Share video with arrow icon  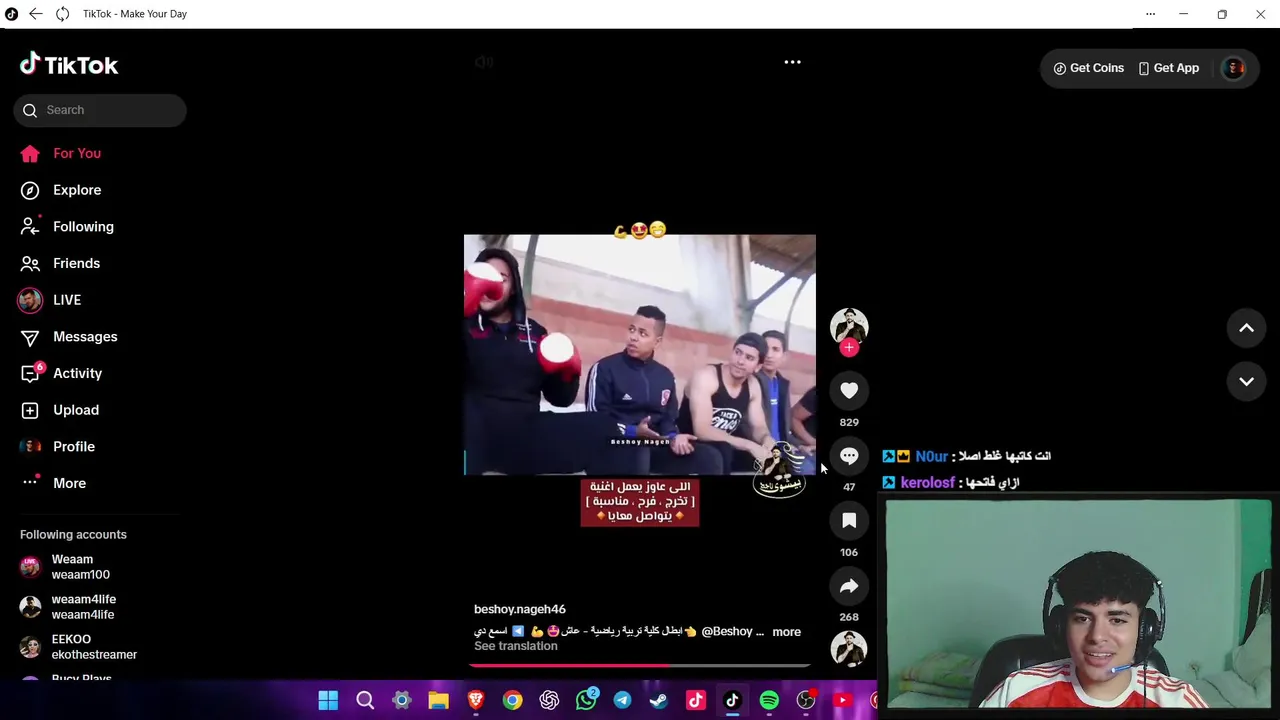(849, 585)
